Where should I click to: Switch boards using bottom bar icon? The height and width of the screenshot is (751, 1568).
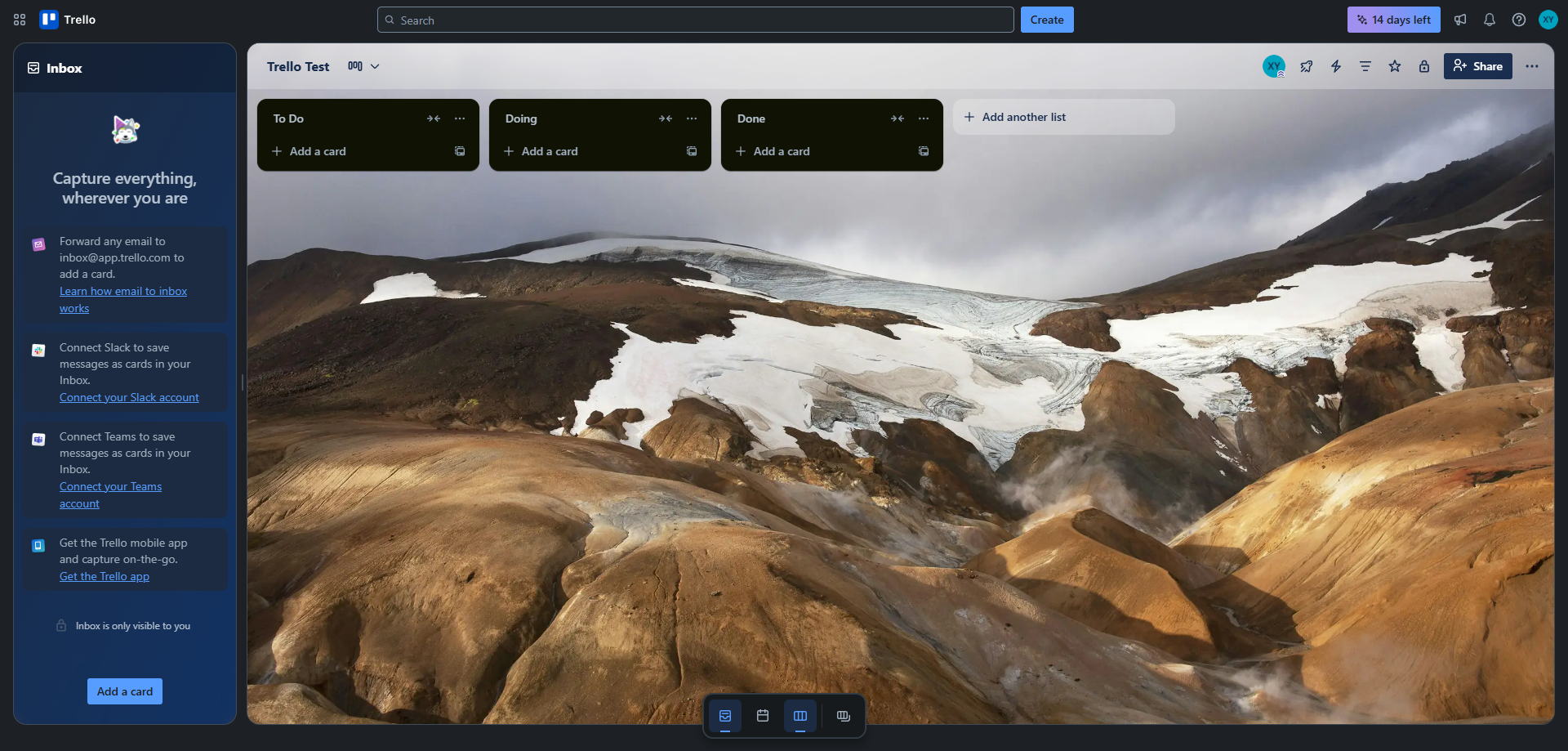[x=844, y=716]
